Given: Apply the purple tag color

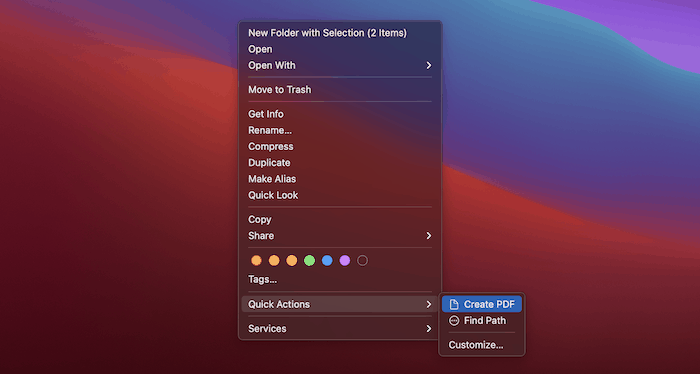Looking at the screenshot, I should [345, 261].
